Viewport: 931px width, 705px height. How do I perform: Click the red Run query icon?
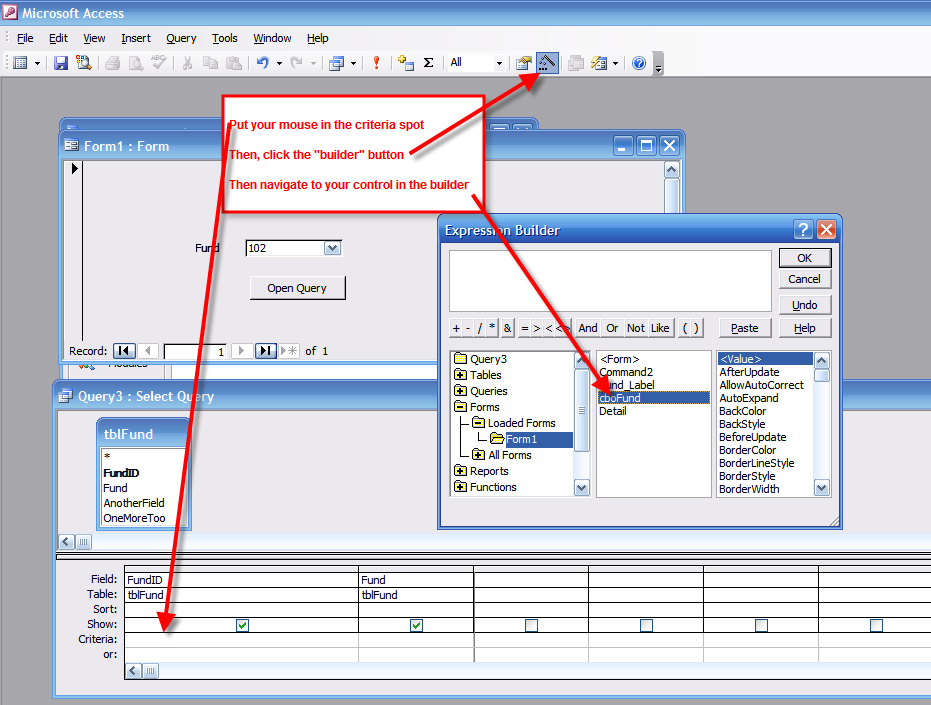click(x=377, y=63)
